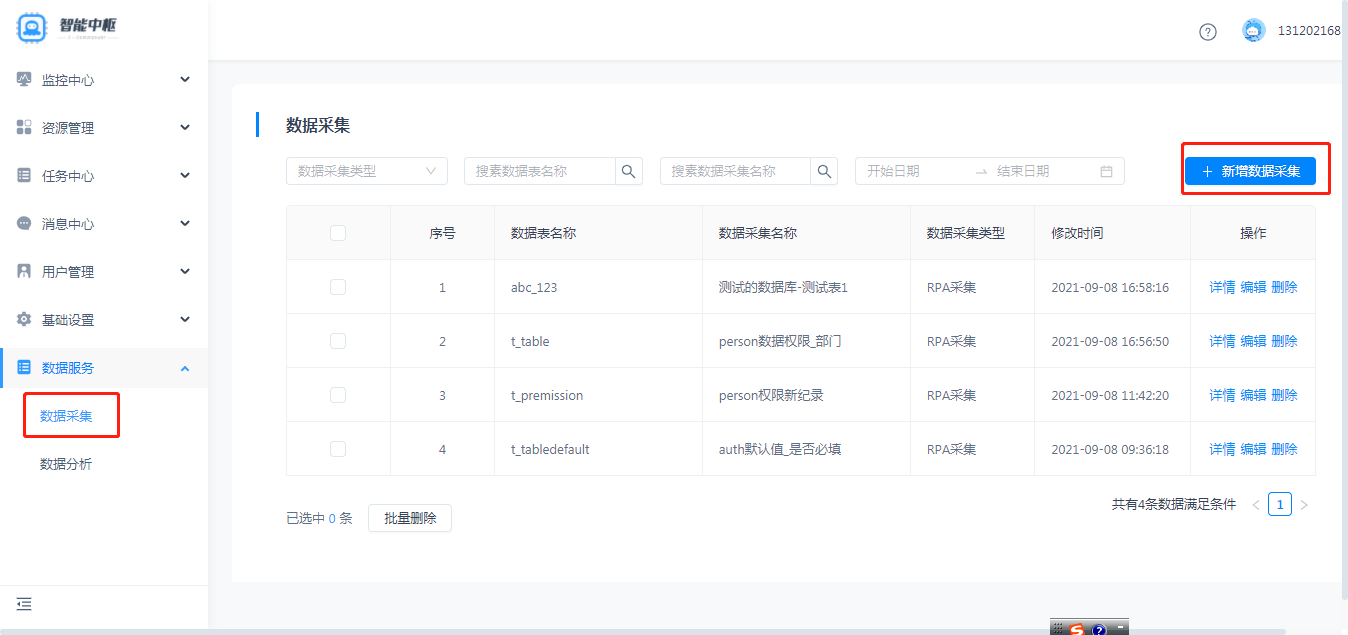Viewport: 1348px width, 635px height.
Task: Select the checkbox for t_premission row
Action: pyautogui.click(x=338, y=395)
